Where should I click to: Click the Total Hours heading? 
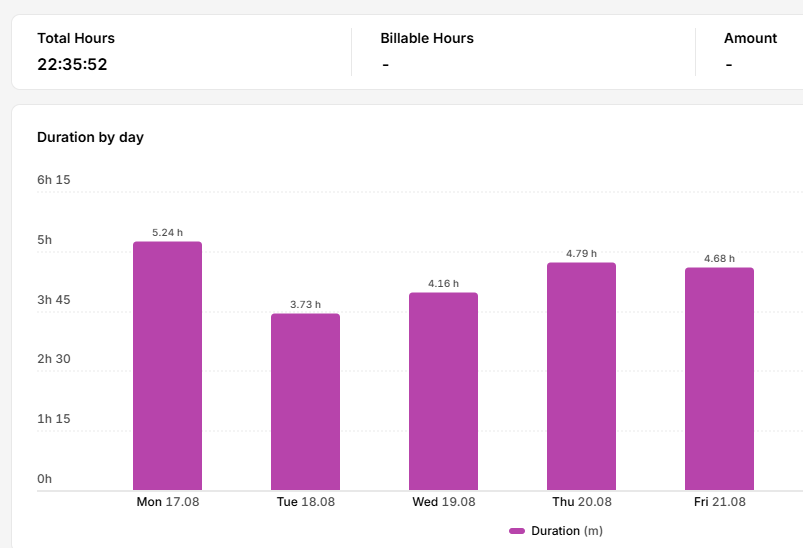tap(76, 38)
